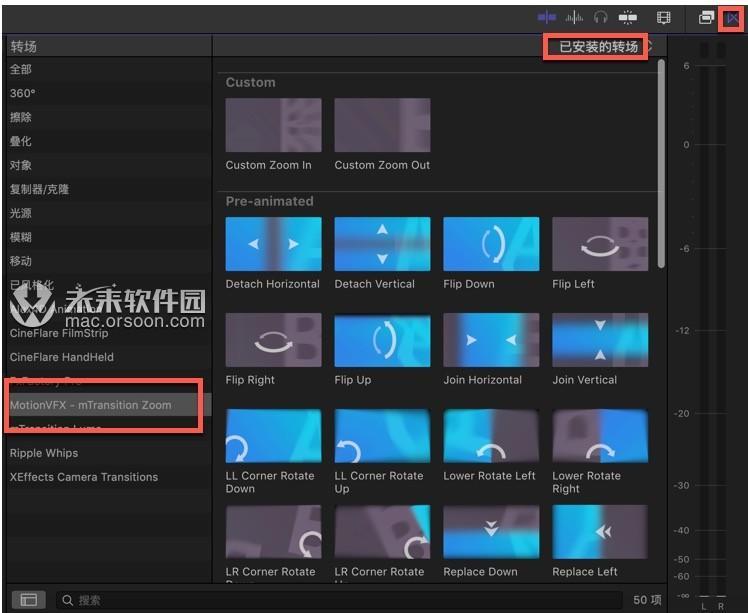Viewport: 748px width, 613px height.
Task: Select Custom Zoom Out transition thumbnail
Action: 382,125
